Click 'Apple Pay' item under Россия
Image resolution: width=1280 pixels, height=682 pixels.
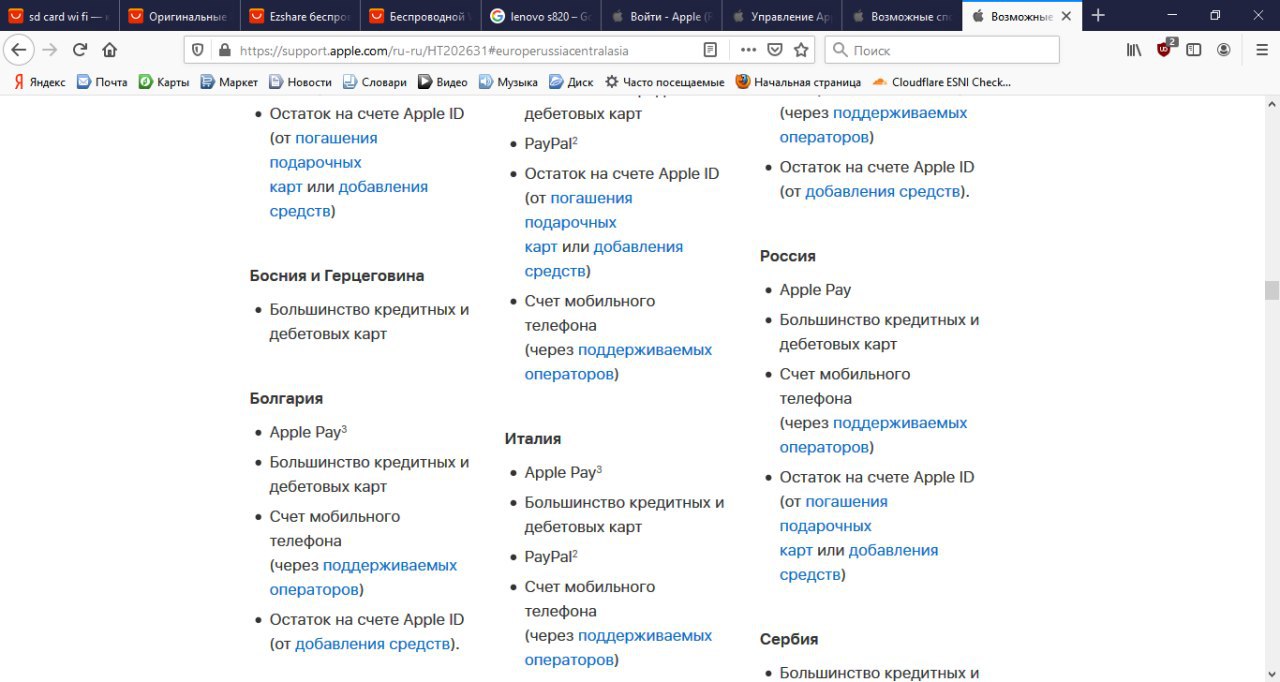pos(815,290)
